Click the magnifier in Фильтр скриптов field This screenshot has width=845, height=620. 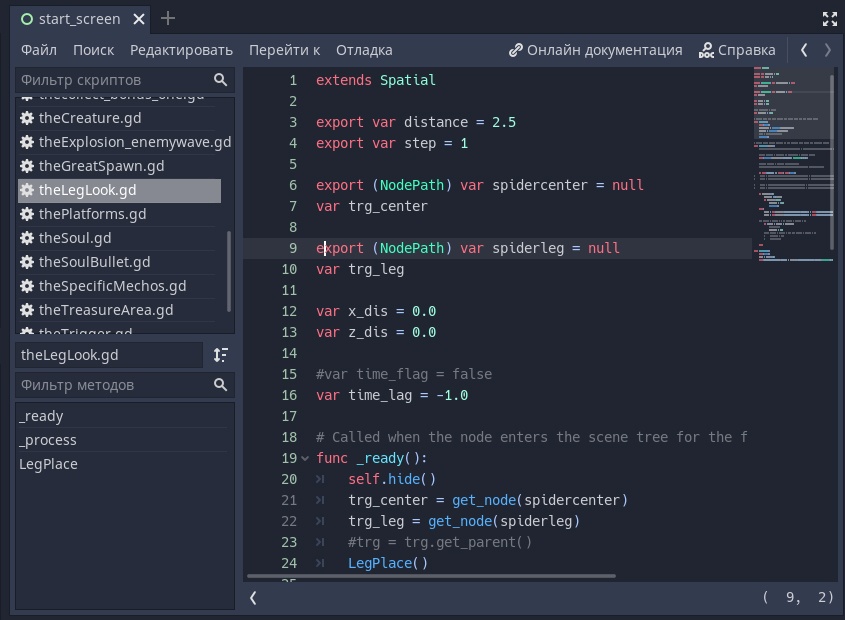pos(218,80)
